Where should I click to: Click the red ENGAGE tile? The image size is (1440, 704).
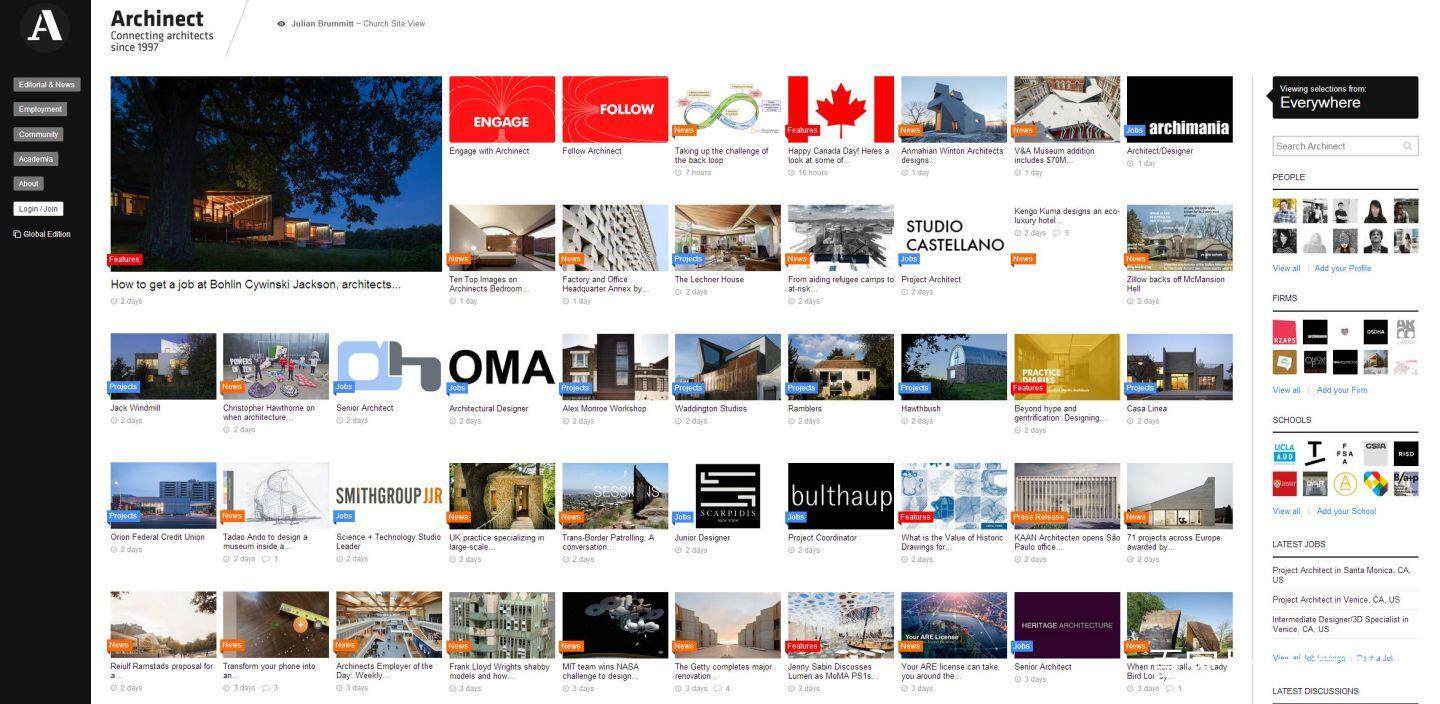[x=502, y=109]
